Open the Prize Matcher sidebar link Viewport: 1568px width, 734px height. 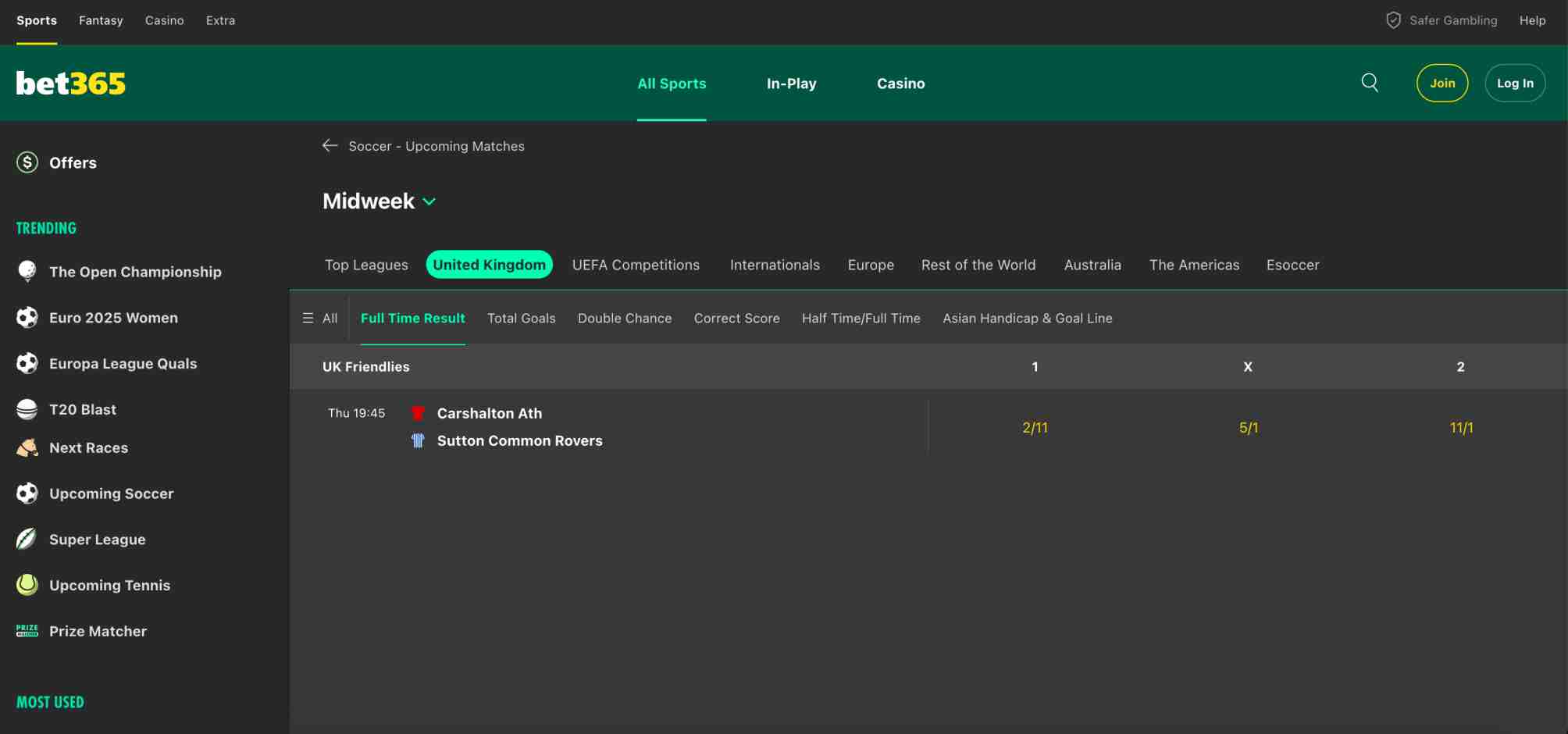click(98, 631)
